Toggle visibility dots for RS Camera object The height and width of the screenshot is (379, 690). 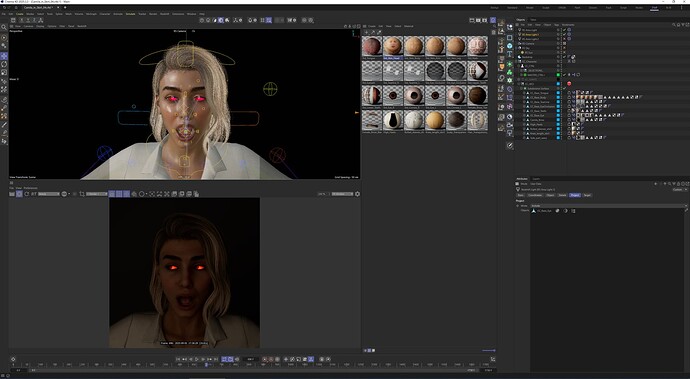[x=558, y=44]
